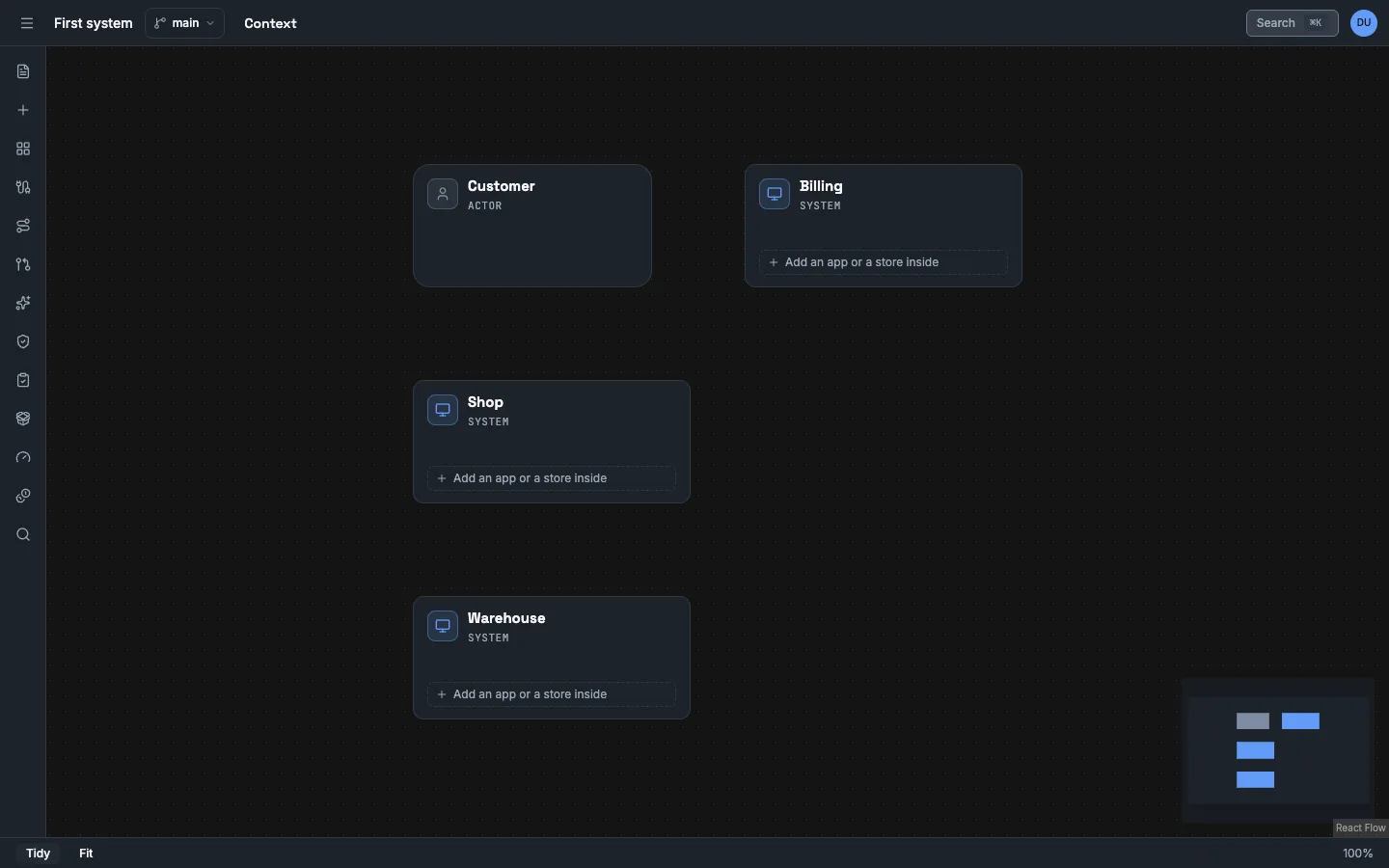This screenshot has width=1389, height=868.
Task: Open the cable connections icon in the sidebar
Action: 23,187
